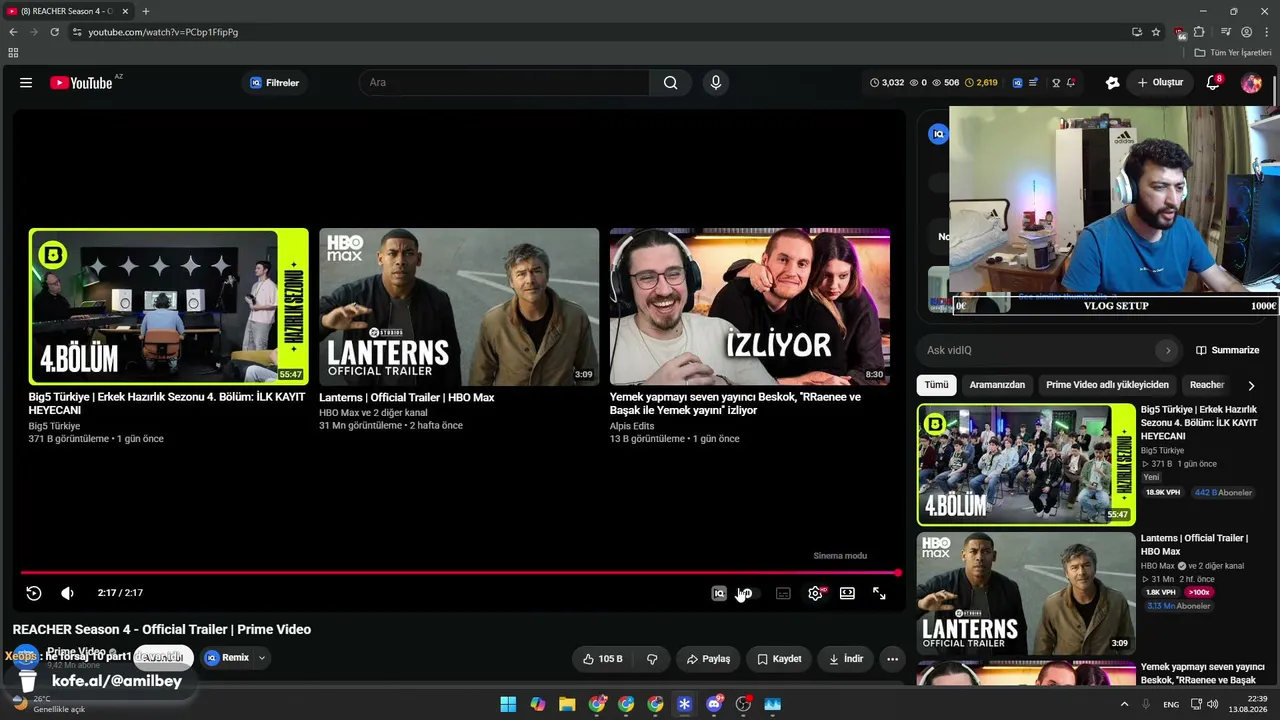1280x720 pixels.
Task: Open the YouTube guide hamburger menu
Action: point(26,83)
